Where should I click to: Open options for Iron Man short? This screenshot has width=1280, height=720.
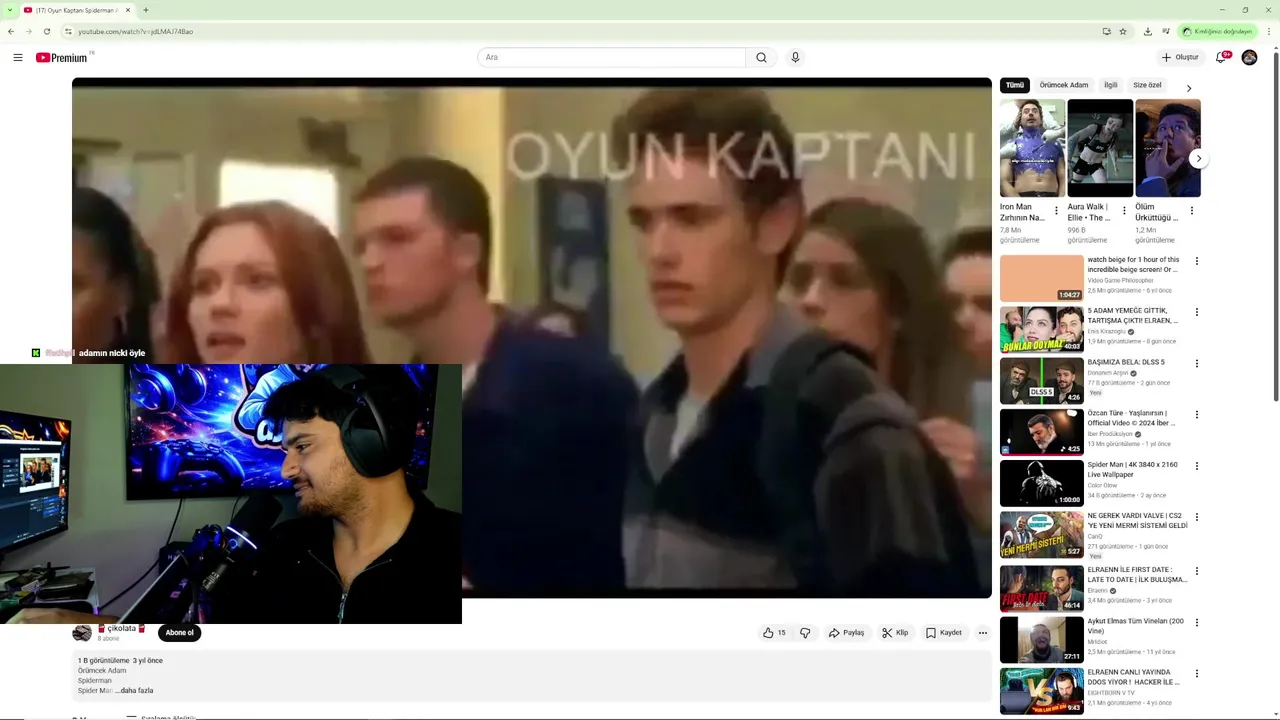tap(1056, 211)
